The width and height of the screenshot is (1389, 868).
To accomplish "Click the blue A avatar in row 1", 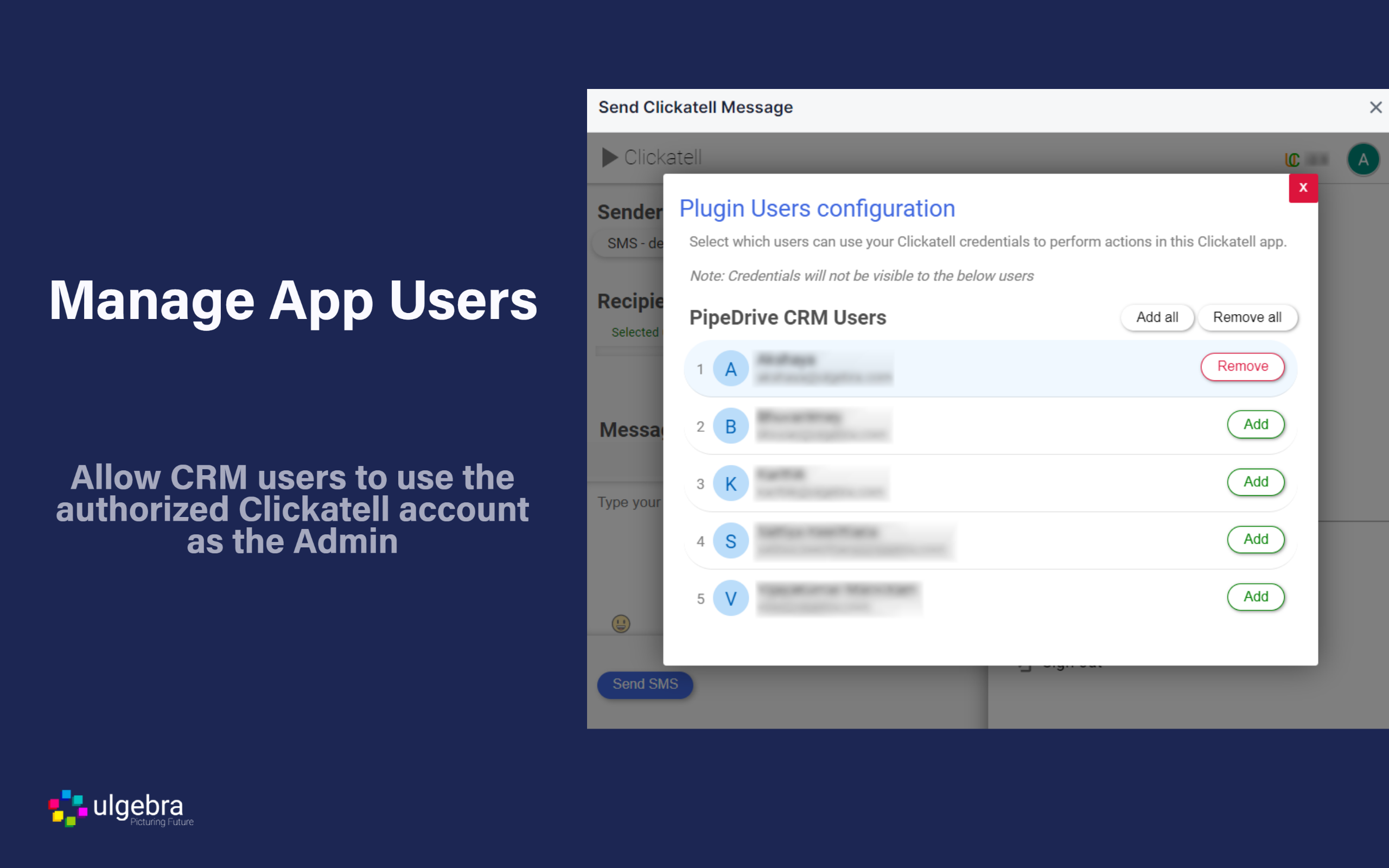I will 731,368.
